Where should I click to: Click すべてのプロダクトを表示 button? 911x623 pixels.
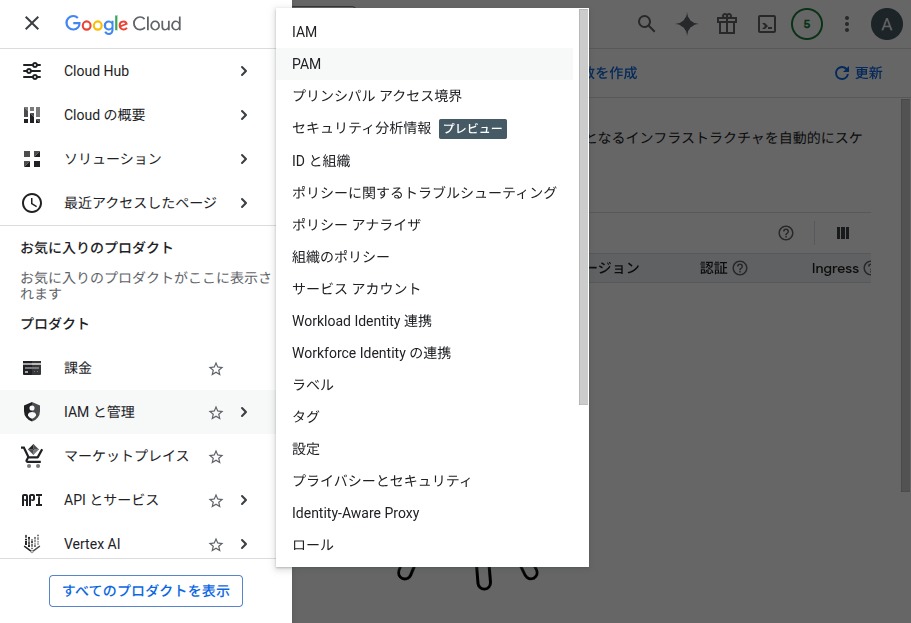pos(146,590)
